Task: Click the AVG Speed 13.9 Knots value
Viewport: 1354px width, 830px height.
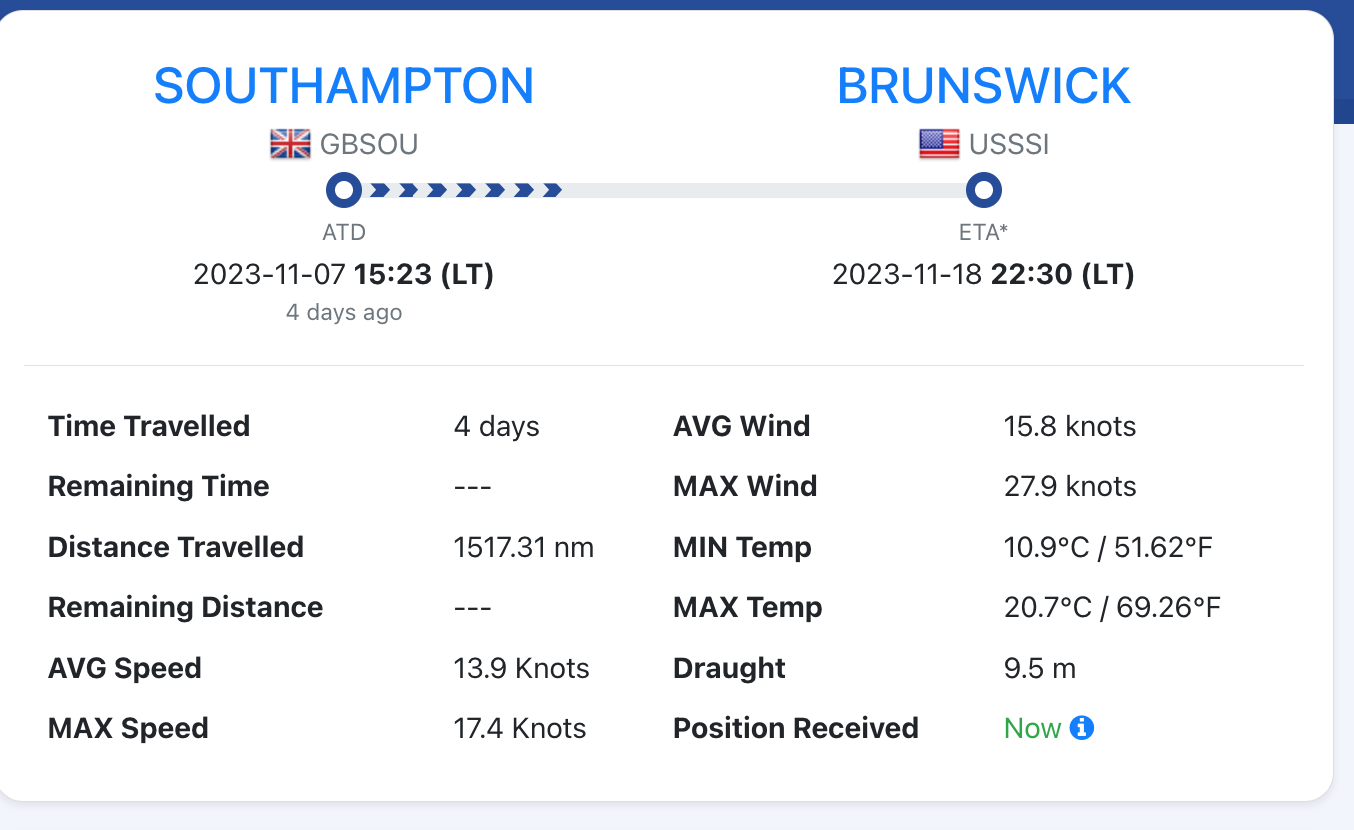Action: [x=522, y=668]
